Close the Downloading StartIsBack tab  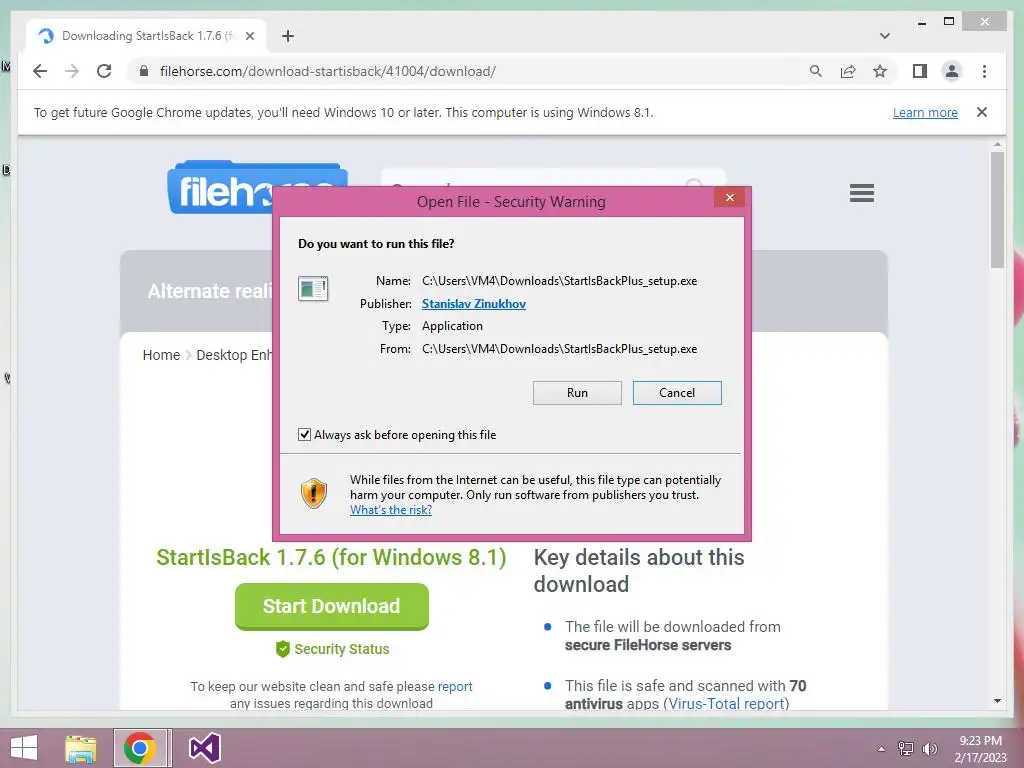coord(249,36)
